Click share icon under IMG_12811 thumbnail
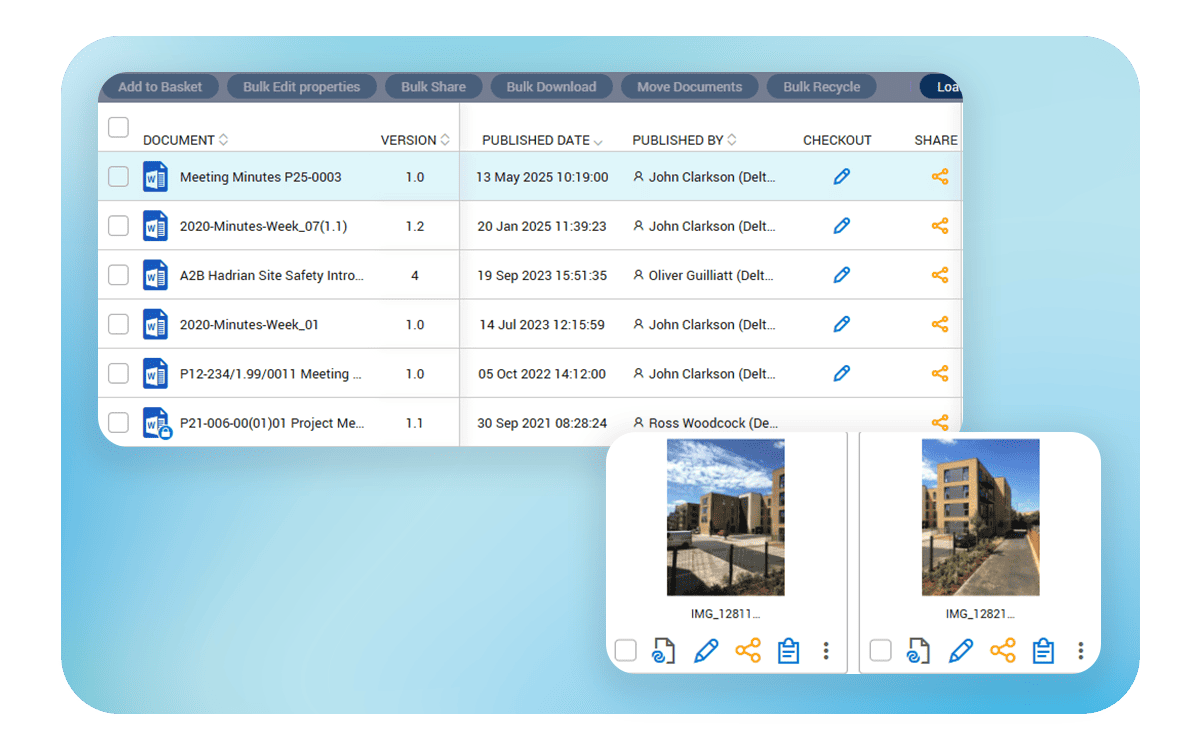Image resolution: width=1200 pixels, height=750 pixels. pyautogui.click(x=747, y=651)
